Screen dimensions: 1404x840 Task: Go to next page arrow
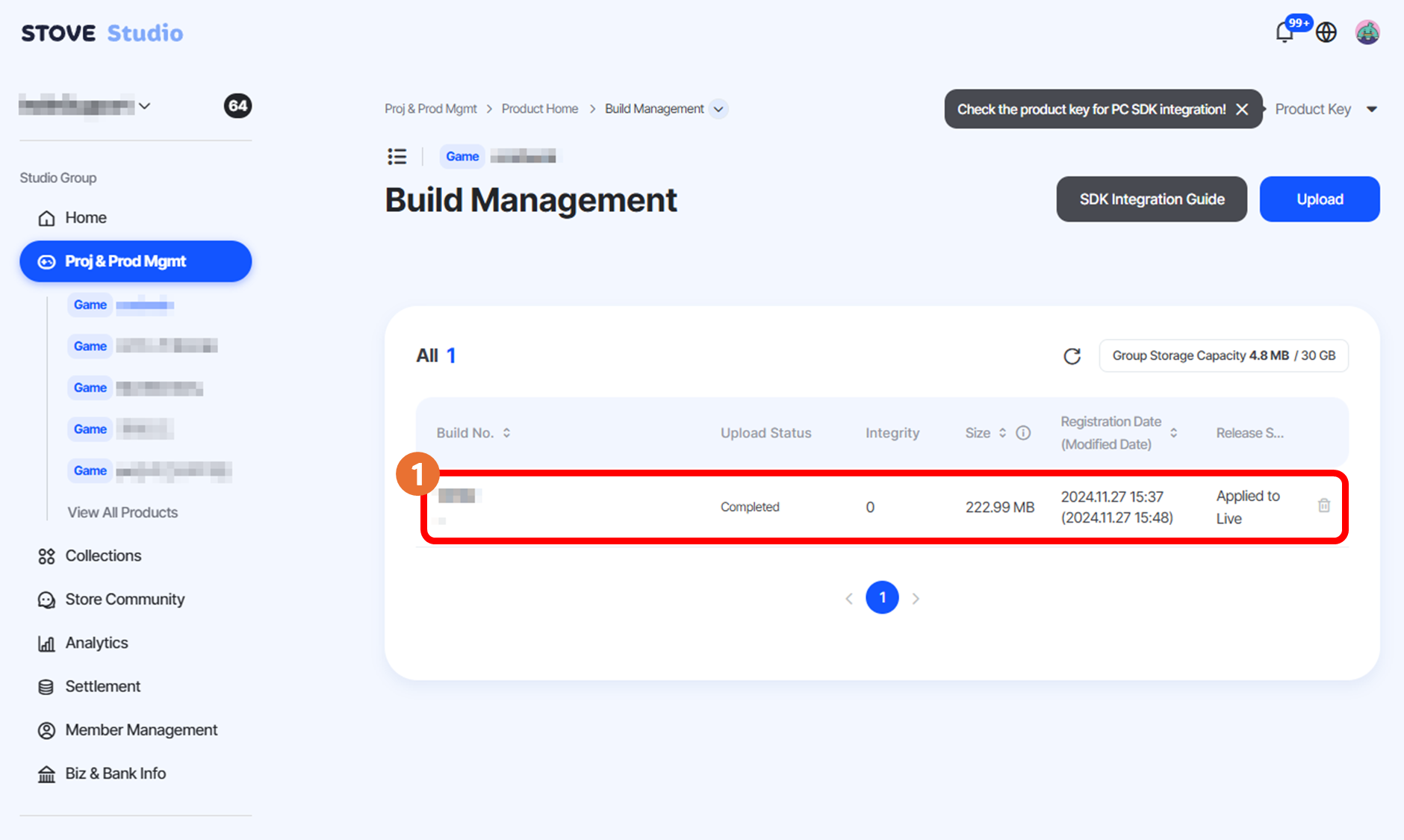(x=916, y=598)
